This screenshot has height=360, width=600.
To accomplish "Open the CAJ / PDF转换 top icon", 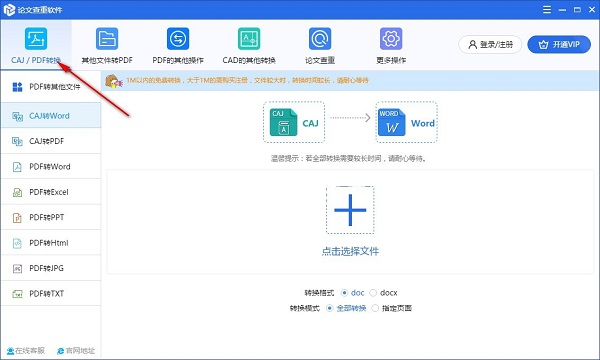I will point(36,39).
